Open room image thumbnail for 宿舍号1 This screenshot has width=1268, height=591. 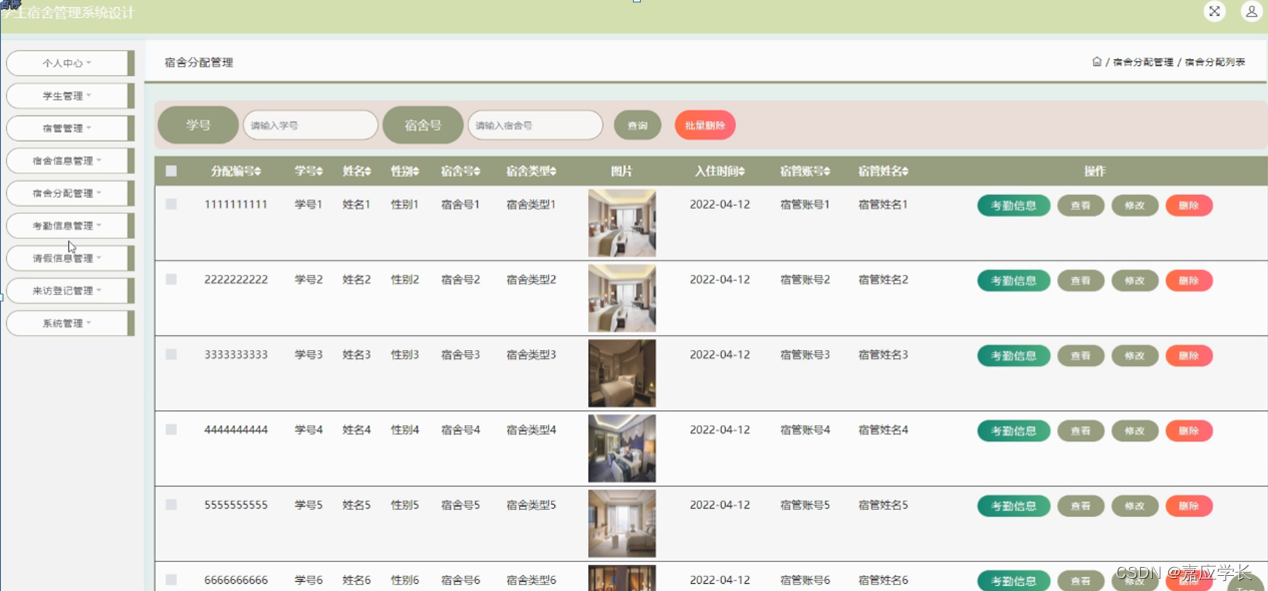pyautogui.click(x=622, y=223)
